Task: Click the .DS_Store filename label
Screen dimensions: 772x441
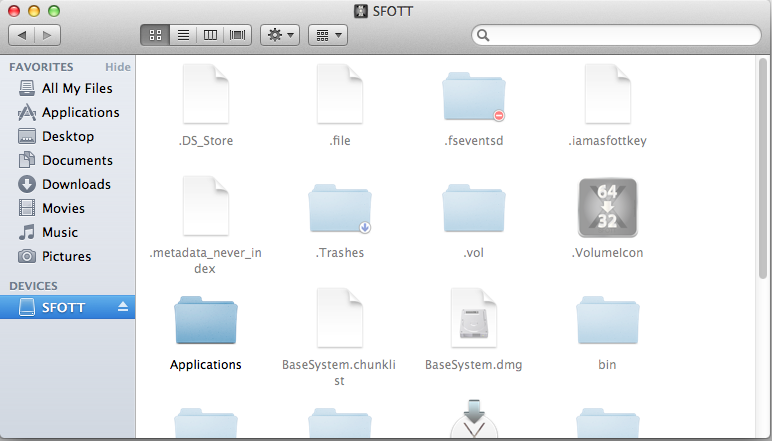Action: 206,141
